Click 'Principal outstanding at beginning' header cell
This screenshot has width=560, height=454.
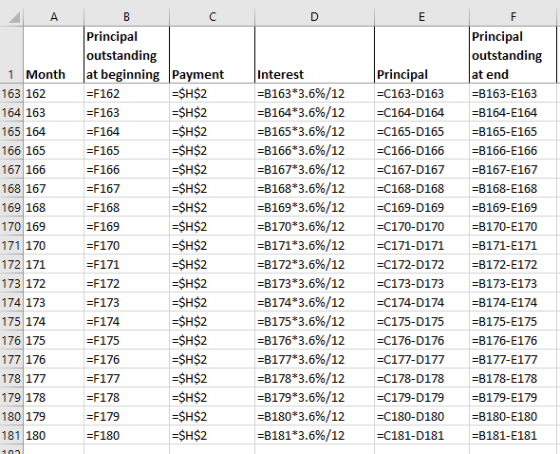point(126,55)
